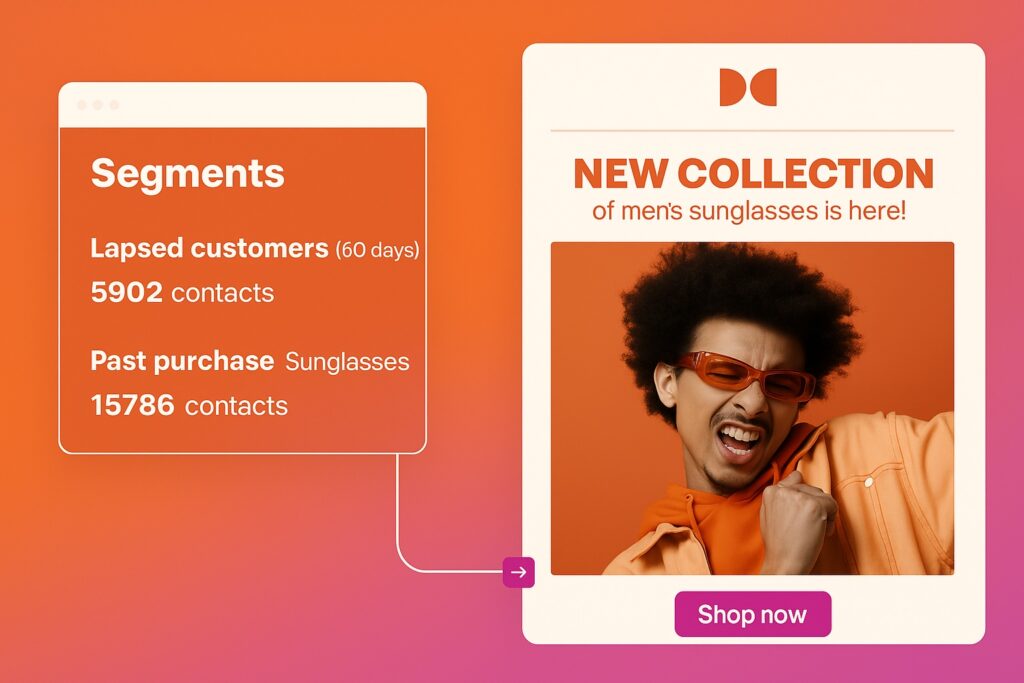Screen dimensions: 1024x683
Task: Click the 5902 contacts count
Action: tap(182, 293)
